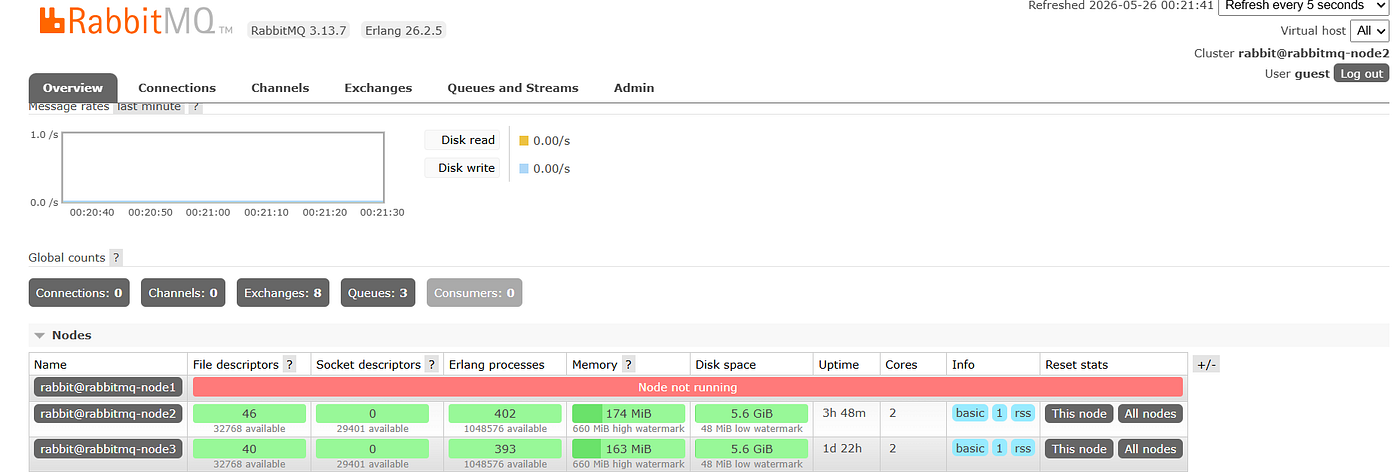
Task: Click node3 file descriptors value 40
Action: pos(249,449)
